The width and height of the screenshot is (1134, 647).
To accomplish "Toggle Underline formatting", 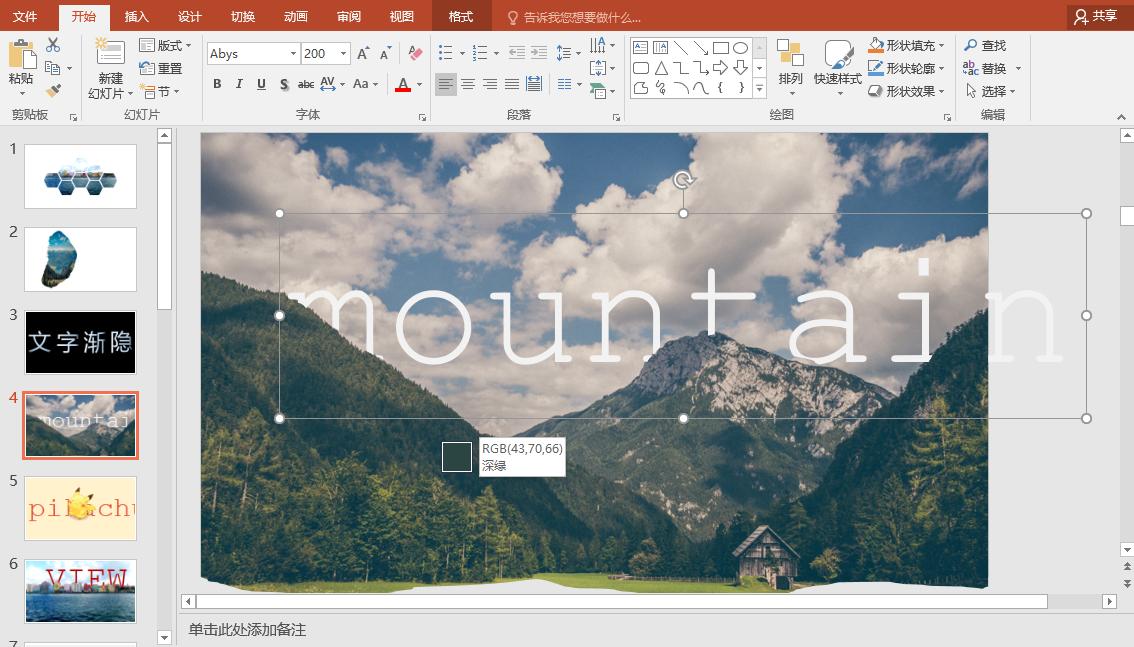I will coord(261,84).
